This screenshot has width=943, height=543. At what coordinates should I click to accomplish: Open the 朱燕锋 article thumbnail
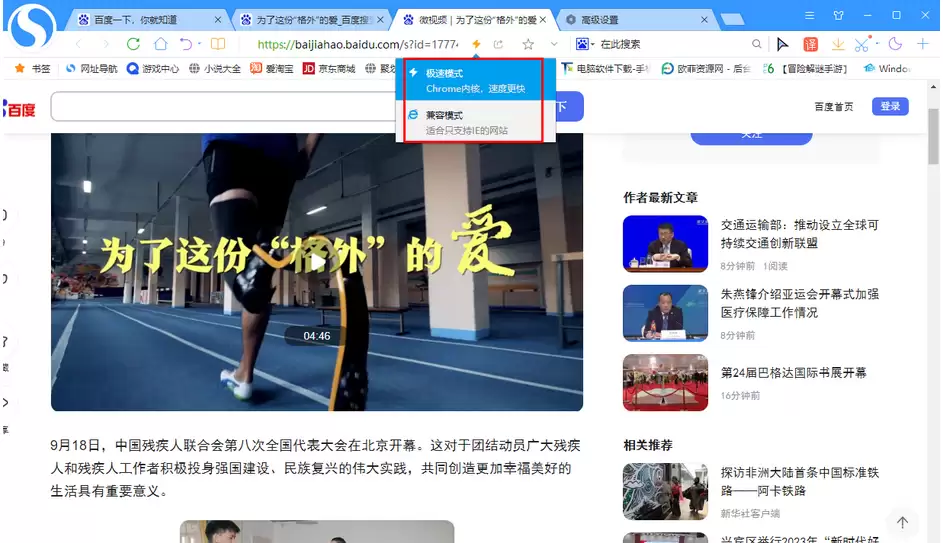click(x=665, y=313)
